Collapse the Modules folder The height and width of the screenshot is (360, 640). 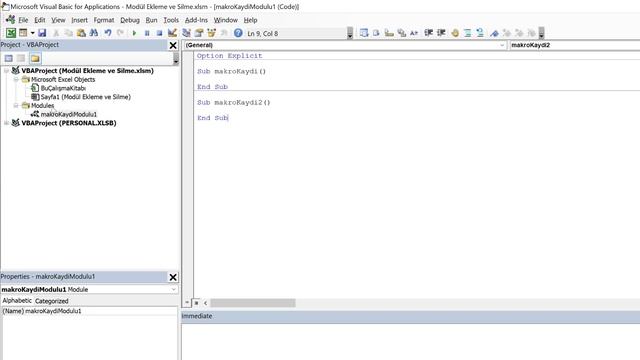click(16, 105)
